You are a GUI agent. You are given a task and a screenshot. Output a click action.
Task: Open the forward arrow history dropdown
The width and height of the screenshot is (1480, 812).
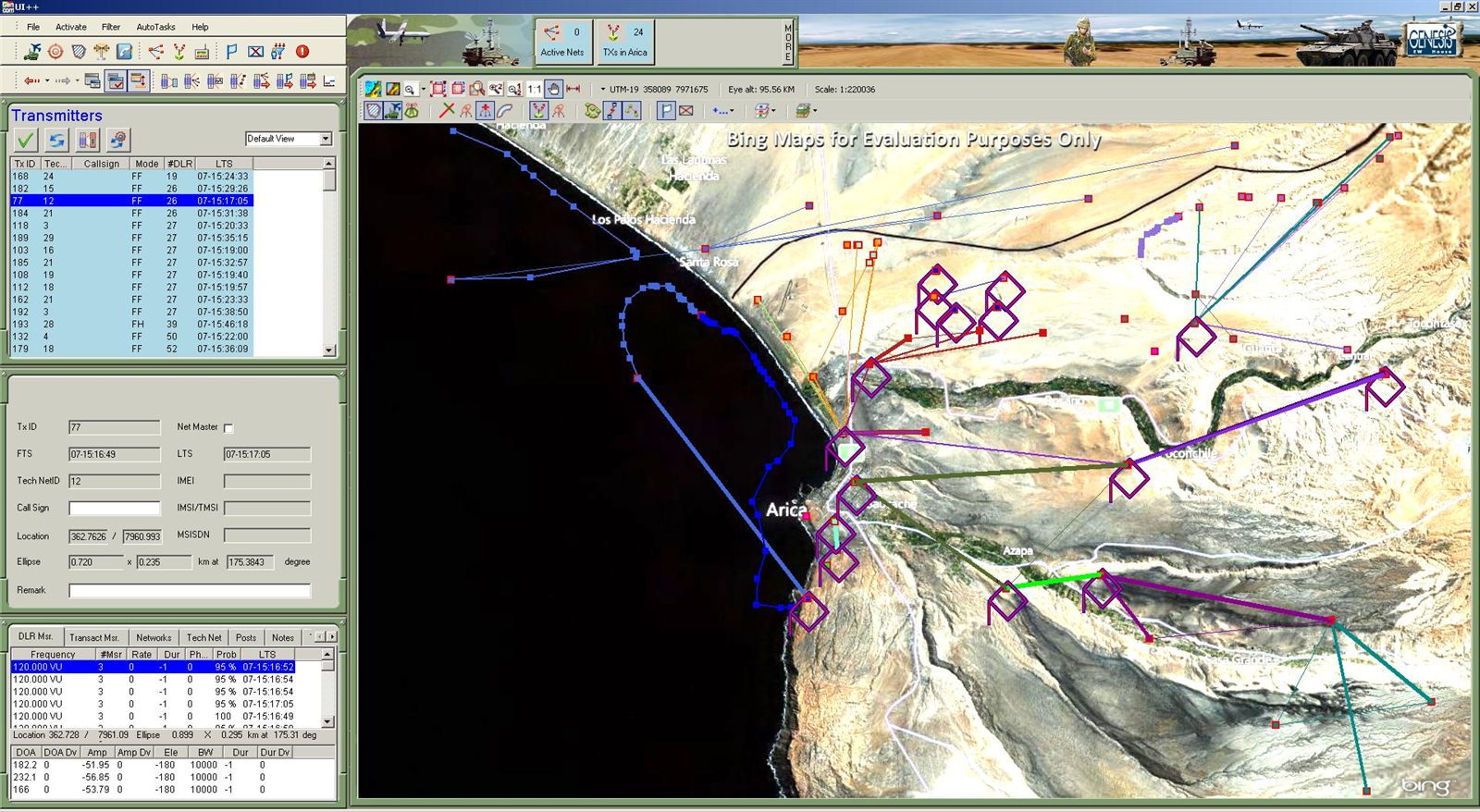[x=77, y=80]
